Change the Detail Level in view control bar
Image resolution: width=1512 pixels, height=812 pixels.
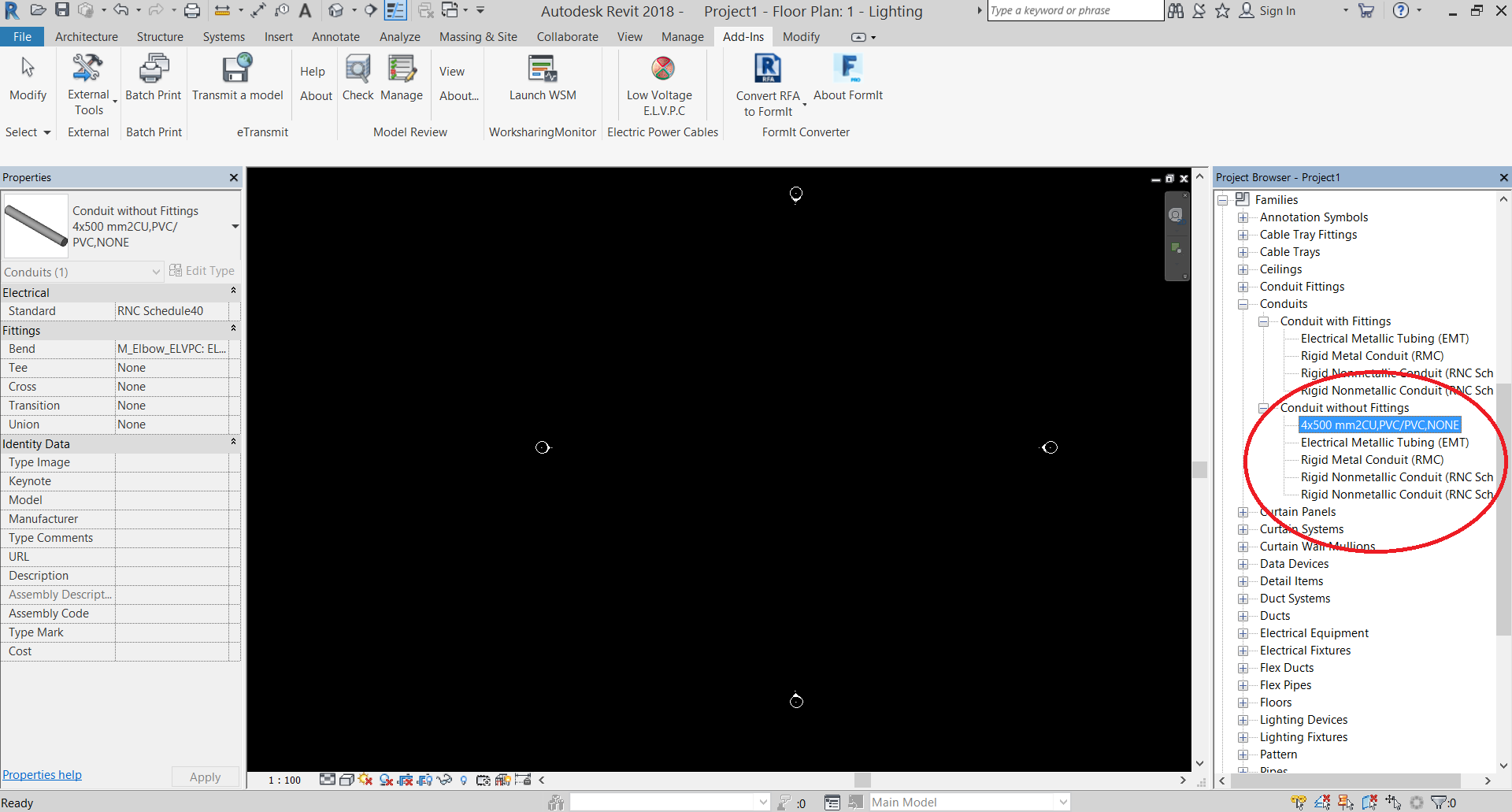click(x=328, y=780)
